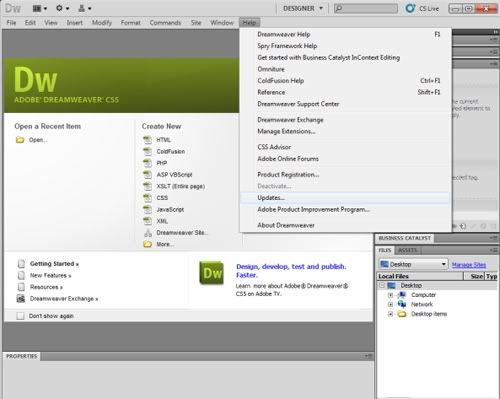Expand the Desktop items tree node
Viewport: 500px width, 399px height.
(x=390, y=314)
